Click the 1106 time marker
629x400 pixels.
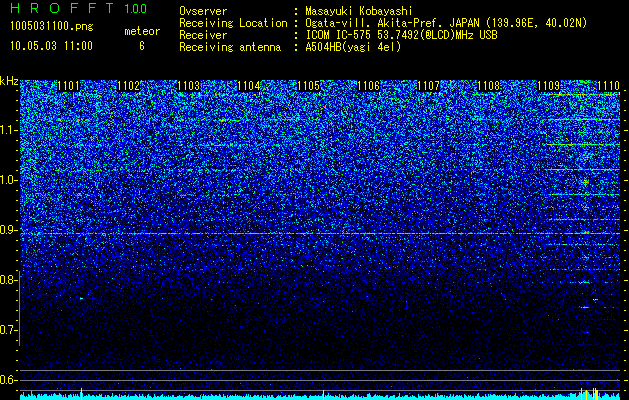368,86
